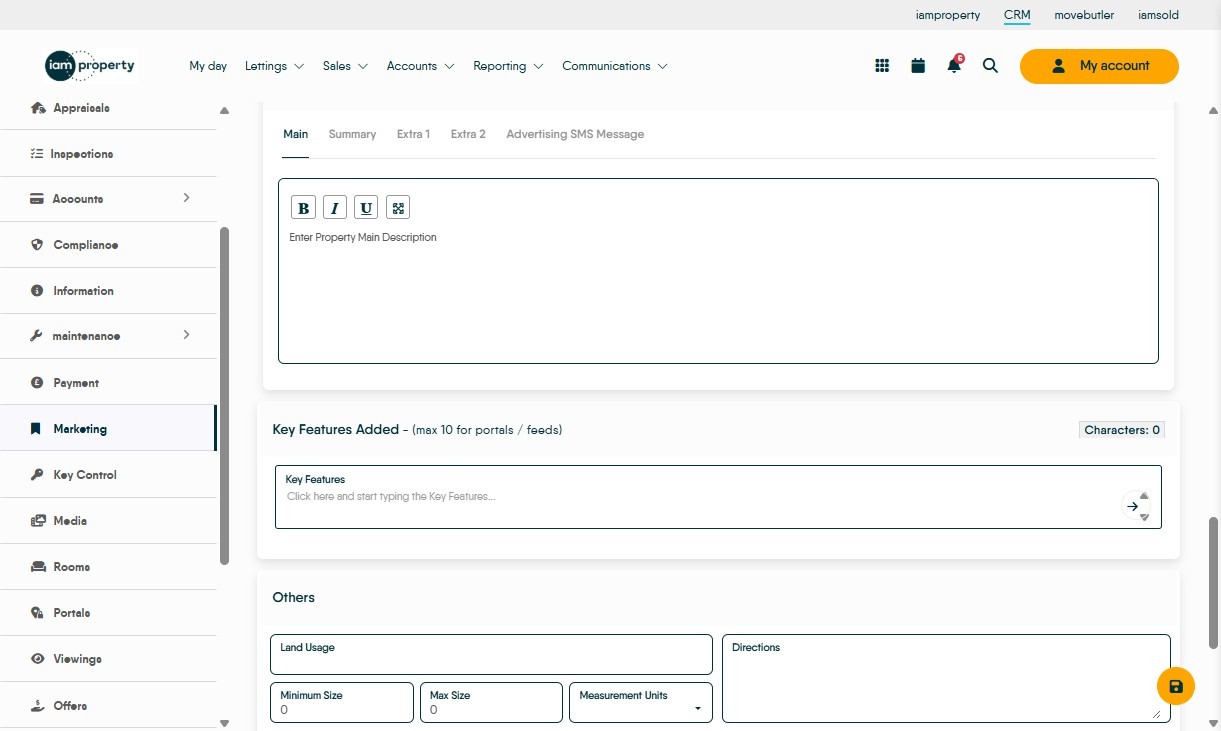Viewport: 1221px width, 731px height.
Task: Click the Key Control key icon
Action: pyautogui.click(x=37, y=475)
